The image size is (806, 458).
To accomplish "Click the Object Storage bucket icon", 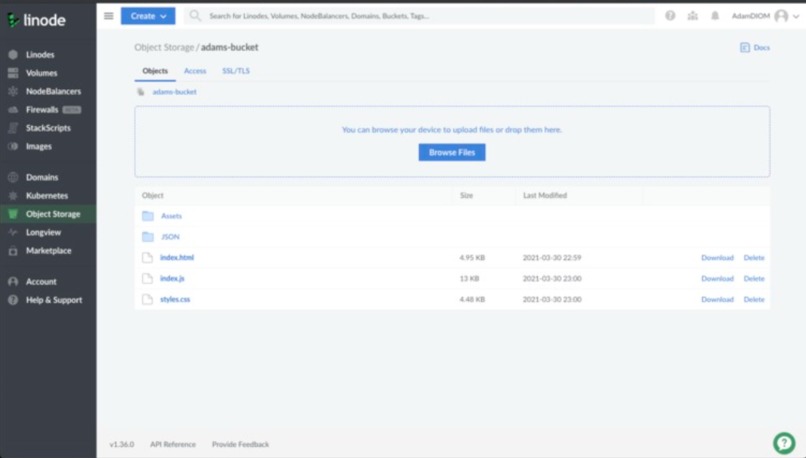I will 13,214.
